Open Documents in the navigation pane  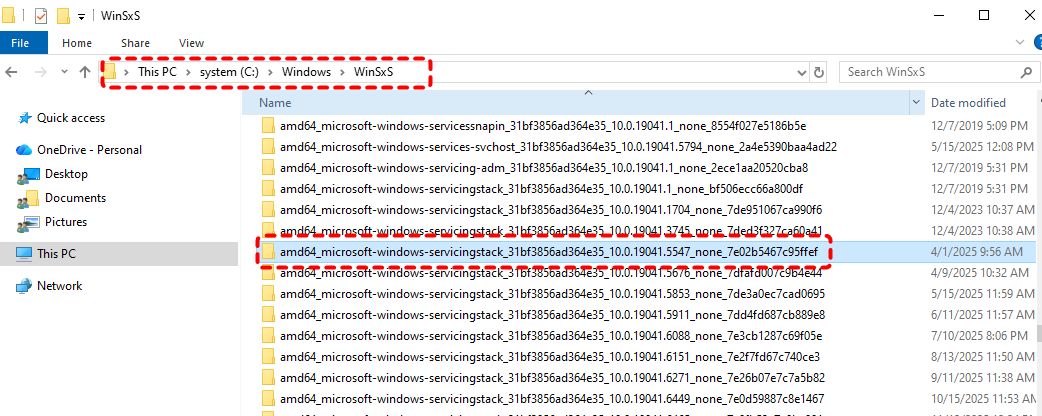pyautogui.click(x=75, y=198)
